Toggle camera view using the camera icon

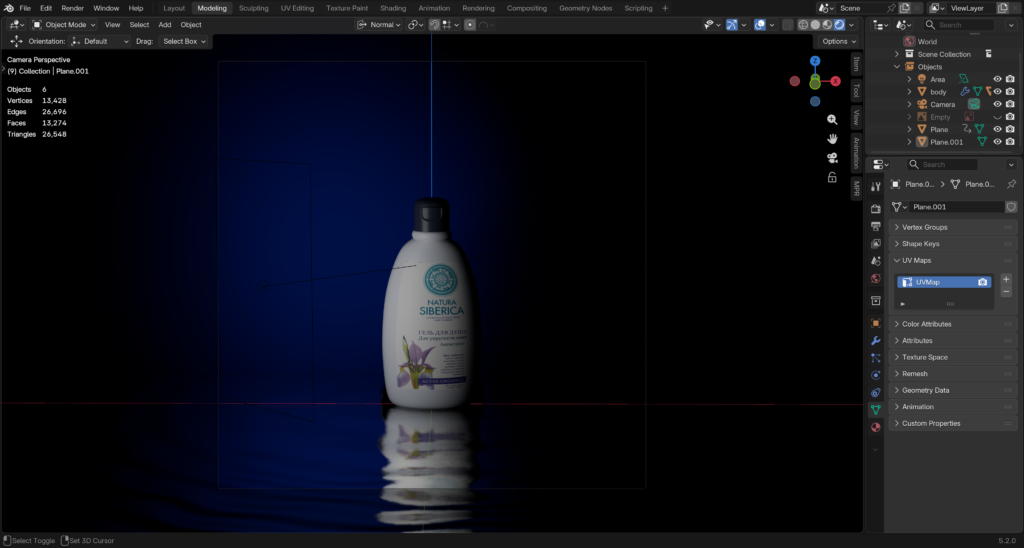832,158
